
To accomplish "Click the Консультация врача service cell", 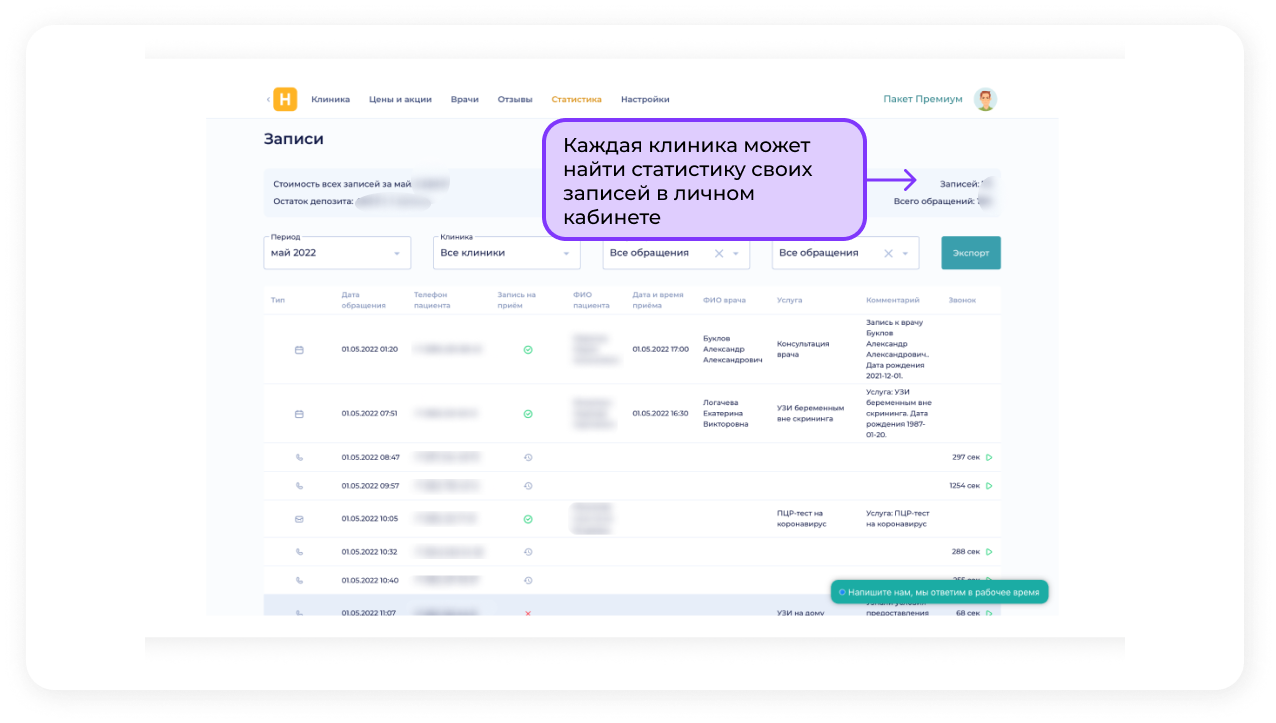I will pyautogui.click(x=803, y=349).
